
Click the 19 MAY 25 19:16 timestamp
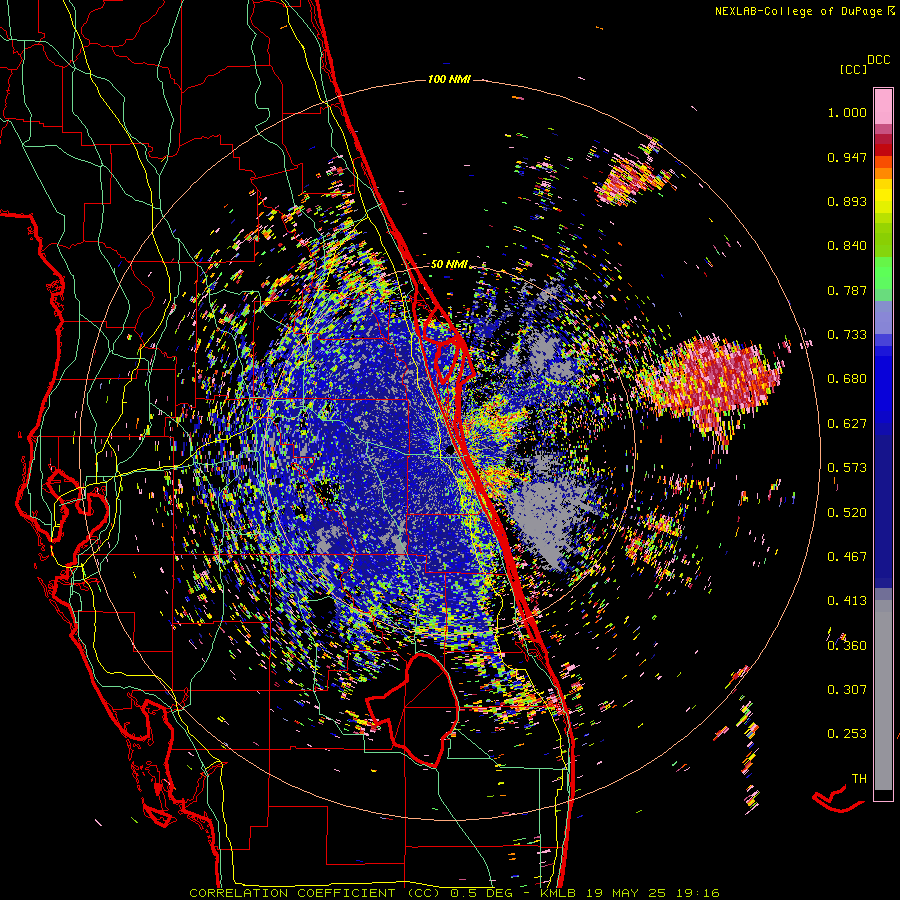click(x=654, y=893)
